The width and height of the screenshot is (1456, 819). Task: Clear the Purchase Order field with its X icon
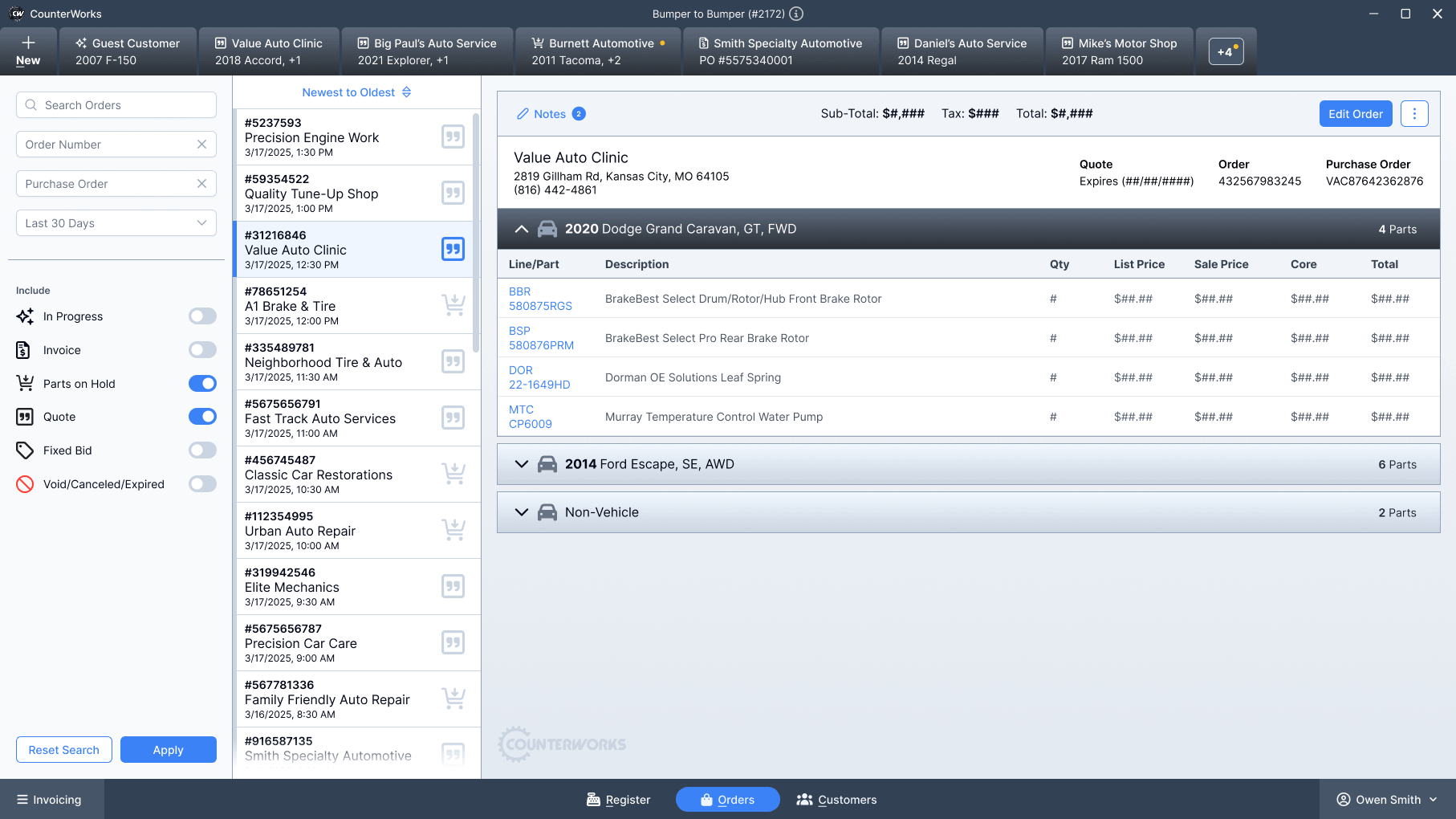point(201,184)
